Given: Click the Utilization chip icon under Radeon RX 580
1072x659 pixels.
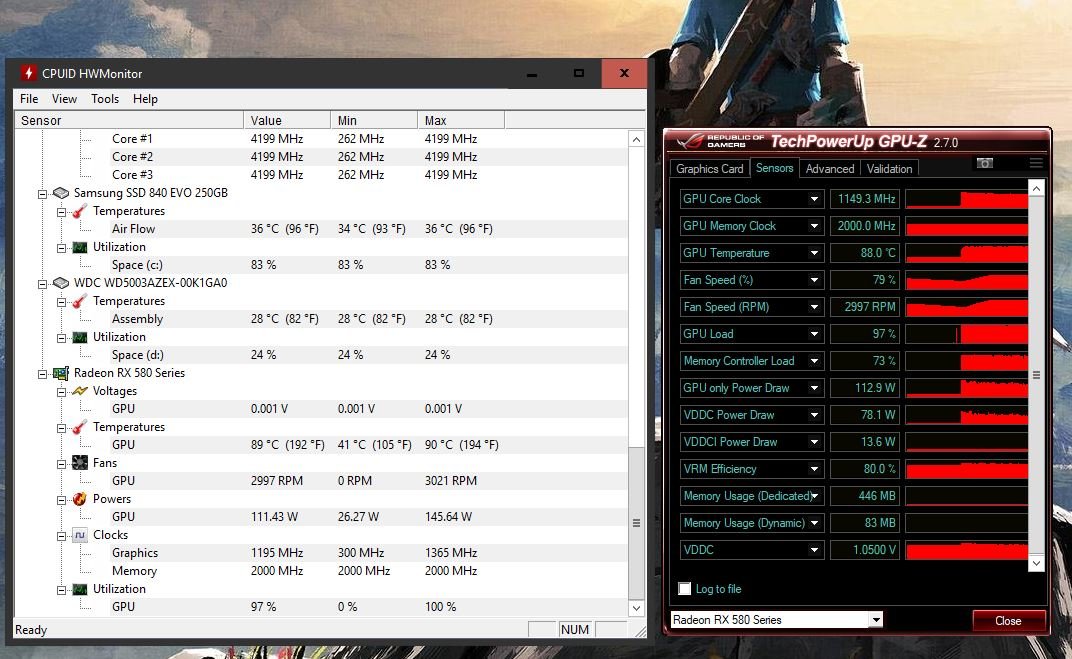Looking at the screenshot, I should coord(80,589).
